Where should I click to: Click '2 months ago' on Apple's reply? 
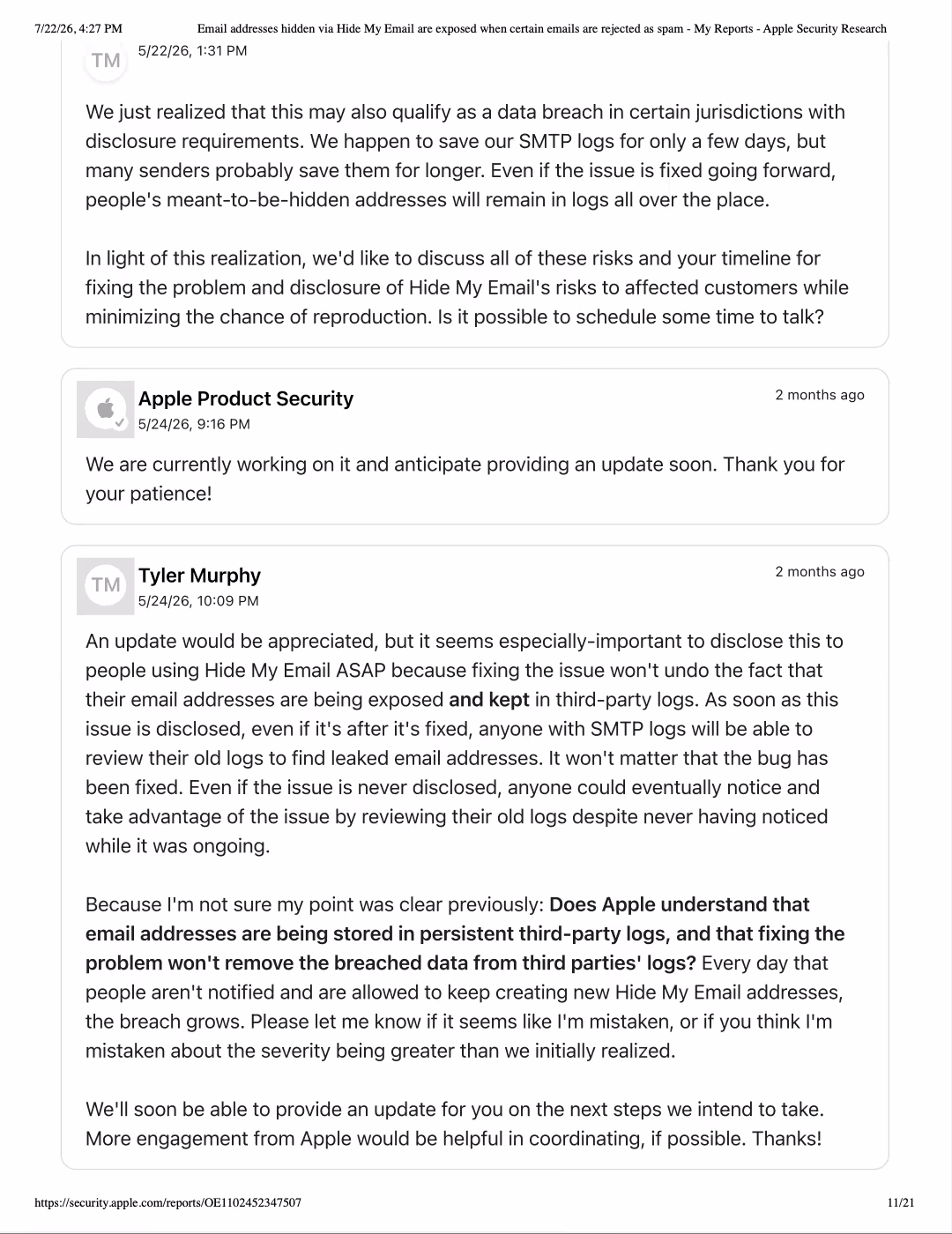pos(820,395)
